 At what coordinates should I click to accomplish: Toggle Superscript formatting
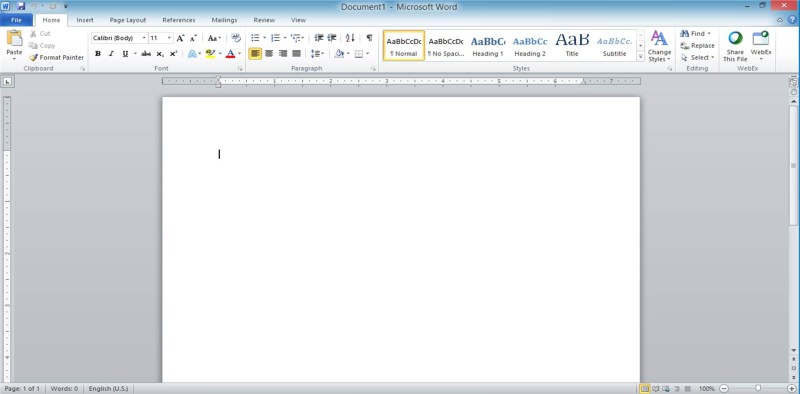pyautogui.click(x=173, y=54)
